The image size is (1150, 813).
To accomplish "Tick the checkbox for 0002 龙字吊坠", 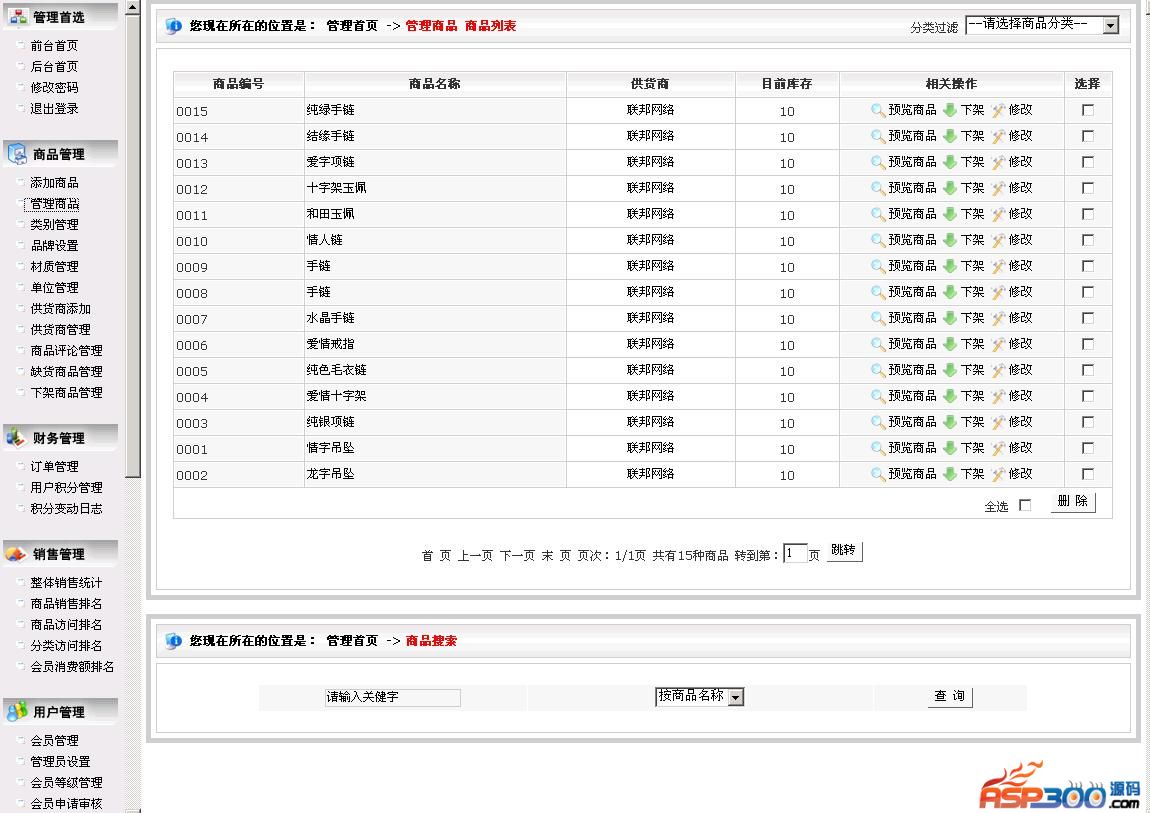I will pyautogui.click(x=1088, y=474).
